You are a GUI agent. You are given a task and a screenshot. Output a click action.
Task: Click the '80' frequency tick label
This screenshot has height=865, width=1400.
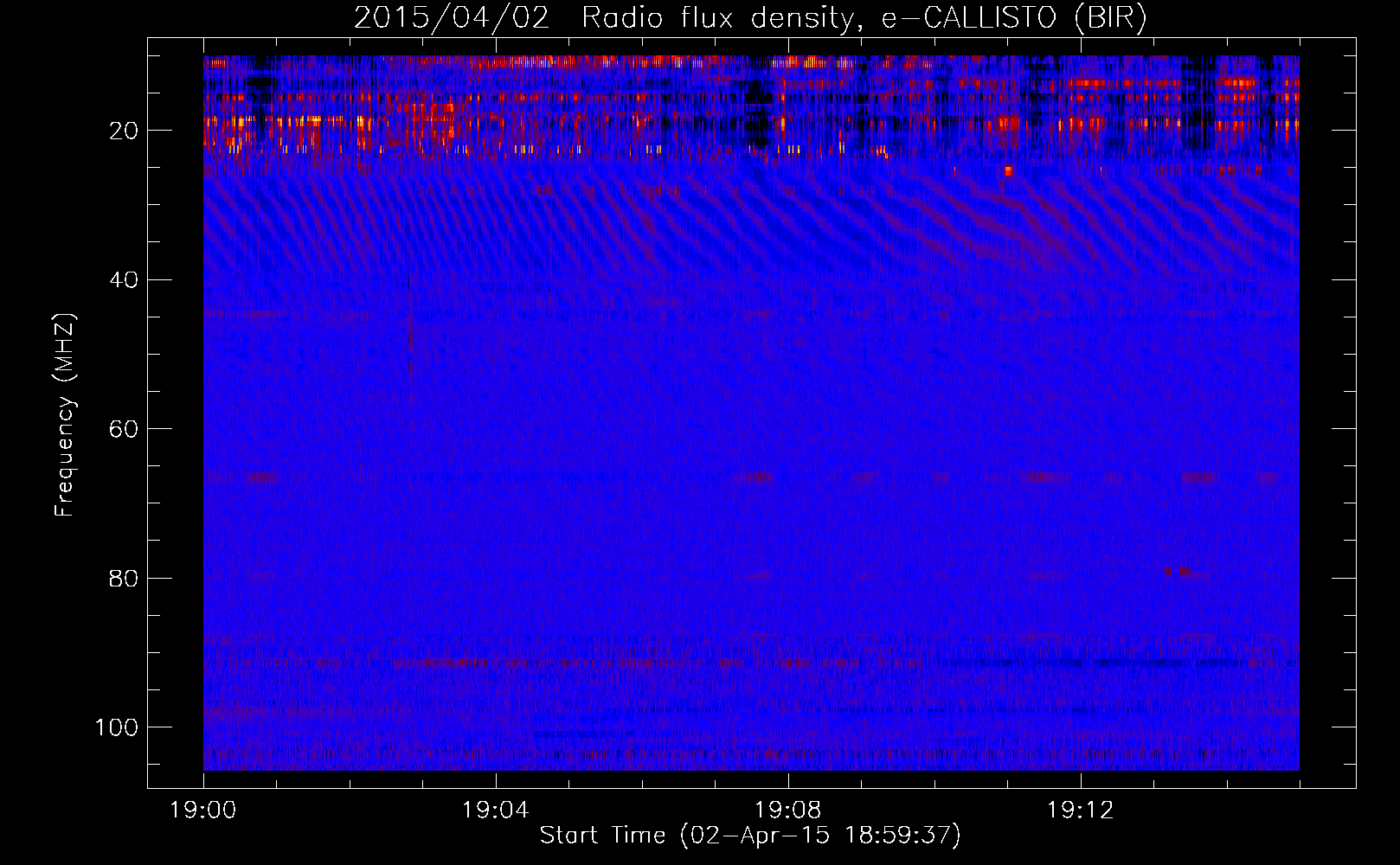(x=124, y=578)
